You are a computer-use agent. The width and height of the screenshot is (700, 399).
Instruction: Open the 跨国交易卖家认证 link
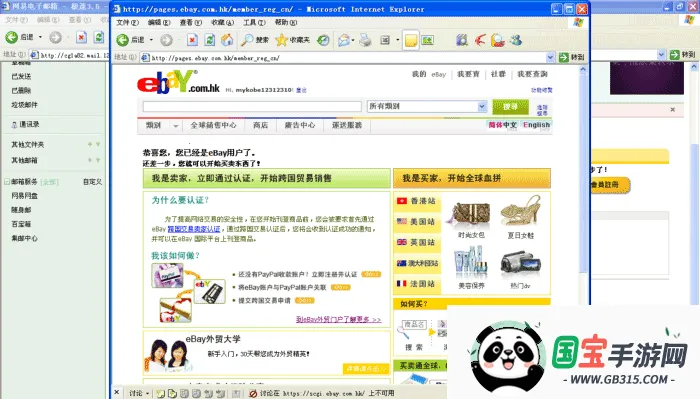[x=194, y=229]
